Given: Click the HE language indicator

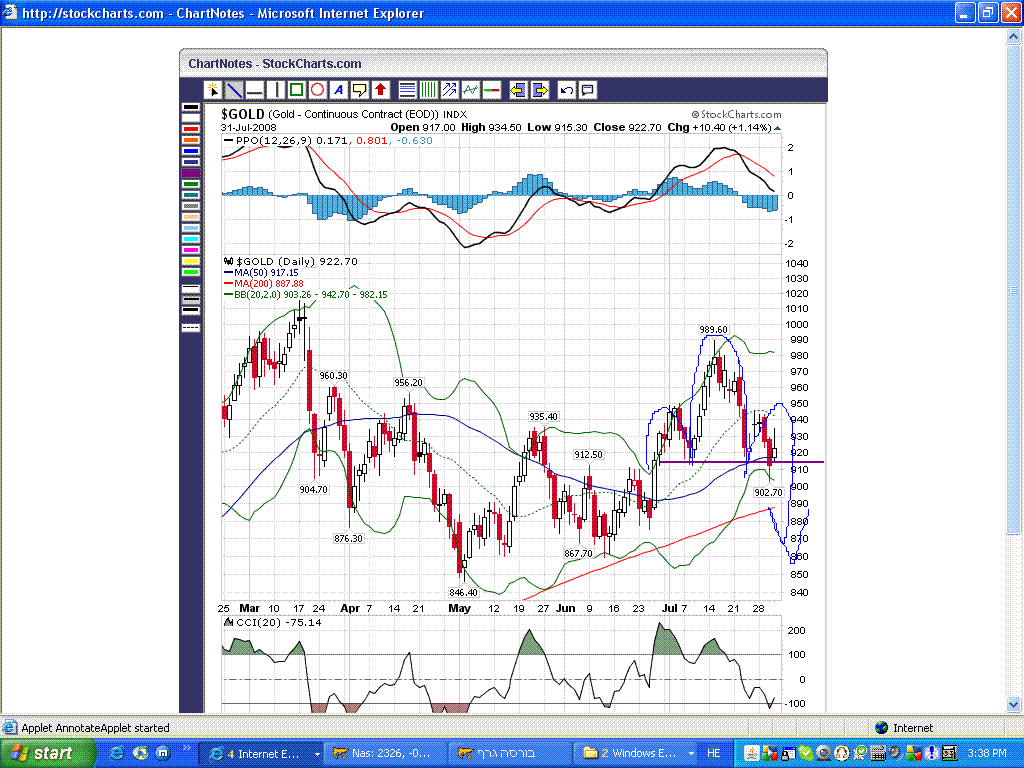Looking at the screenshot, I should 714,754.
